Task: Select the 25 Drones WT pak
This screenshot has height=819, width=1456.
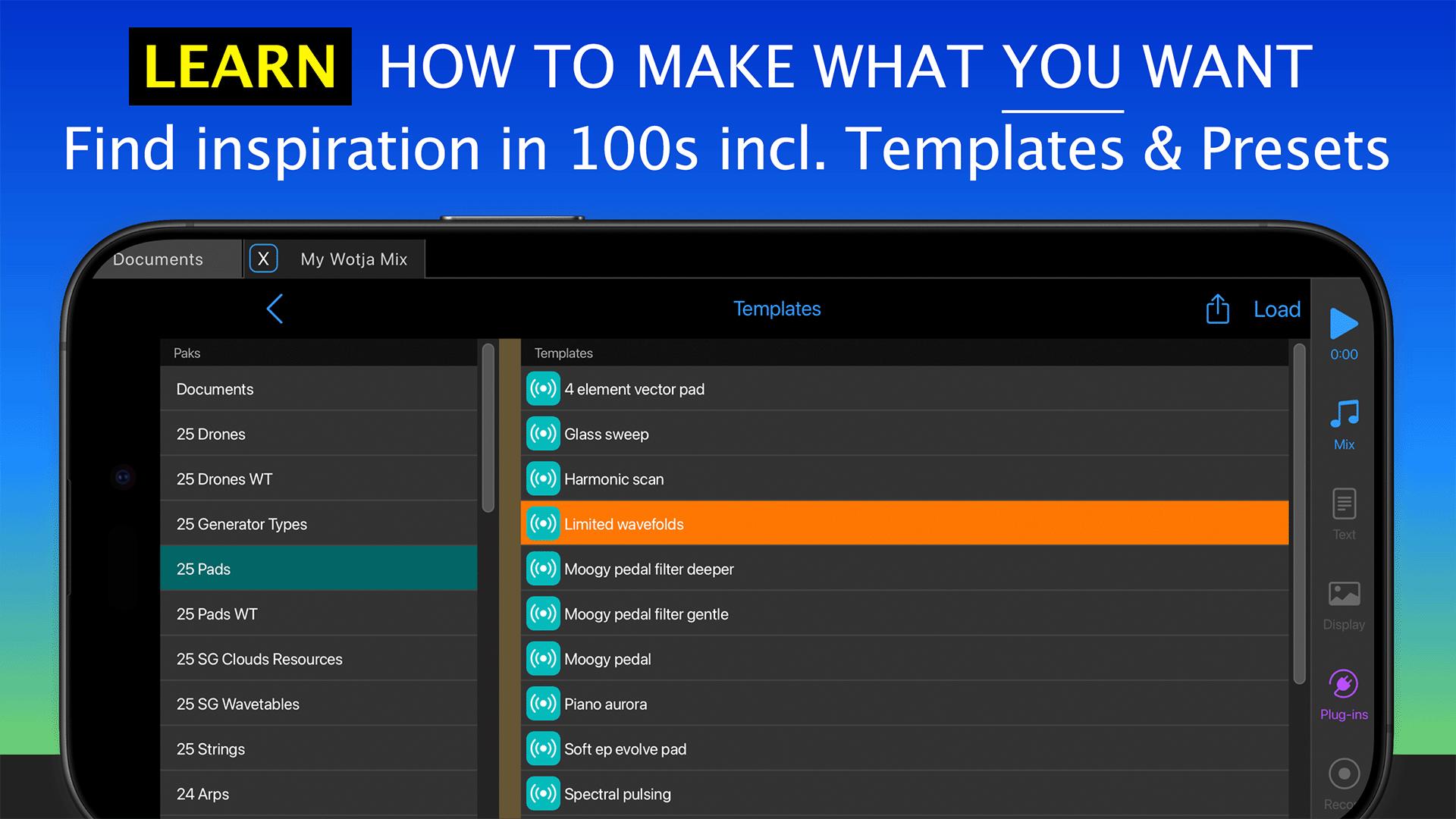Action: coord(318,479)
